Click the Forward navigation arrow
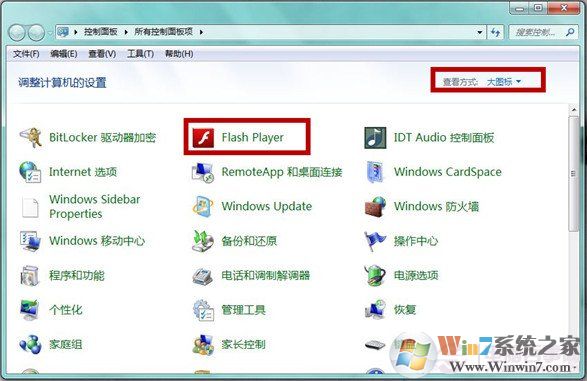The height and width of the screenshot is (381, 587). [36, 33]
